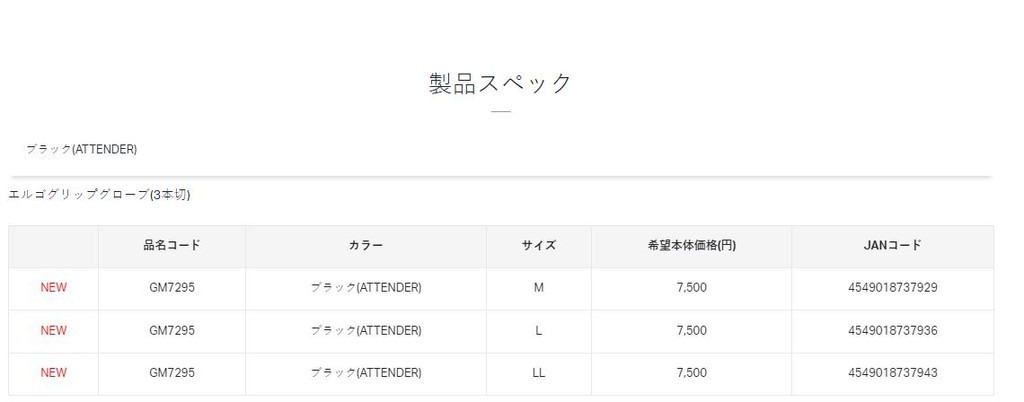Click the GM7295 code in the L-size row
This screenshot has height=402, width=1024.
(172, 331)
